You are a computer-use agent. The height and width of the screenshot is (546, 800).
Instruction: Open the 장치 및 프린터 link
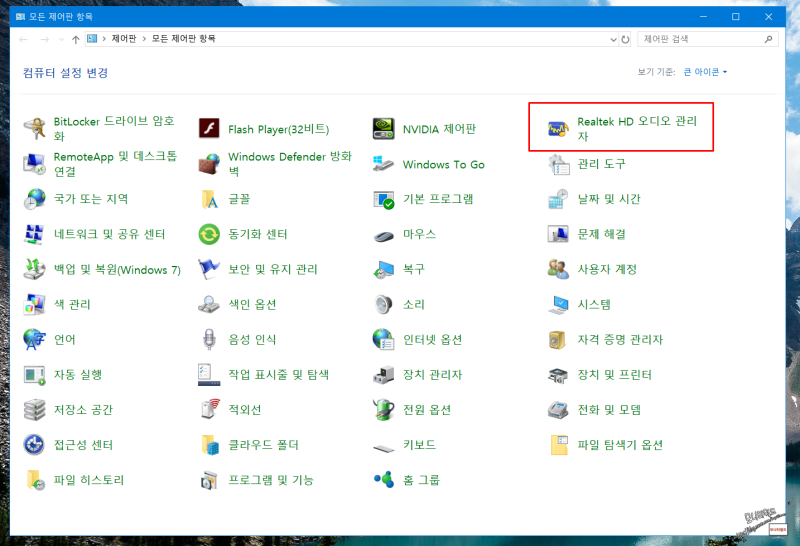(x=614, y=375)
